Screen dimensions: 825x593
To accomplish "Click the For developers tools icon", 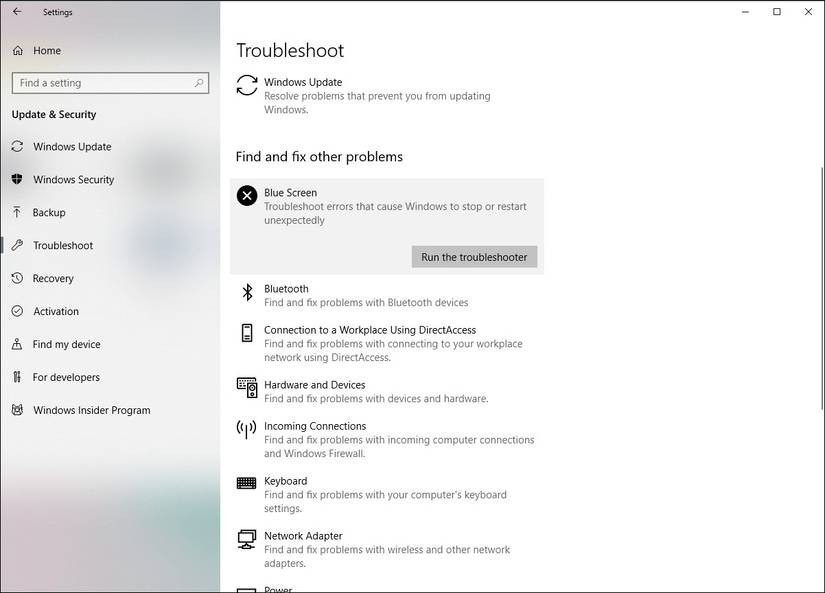I will (17, 377).
